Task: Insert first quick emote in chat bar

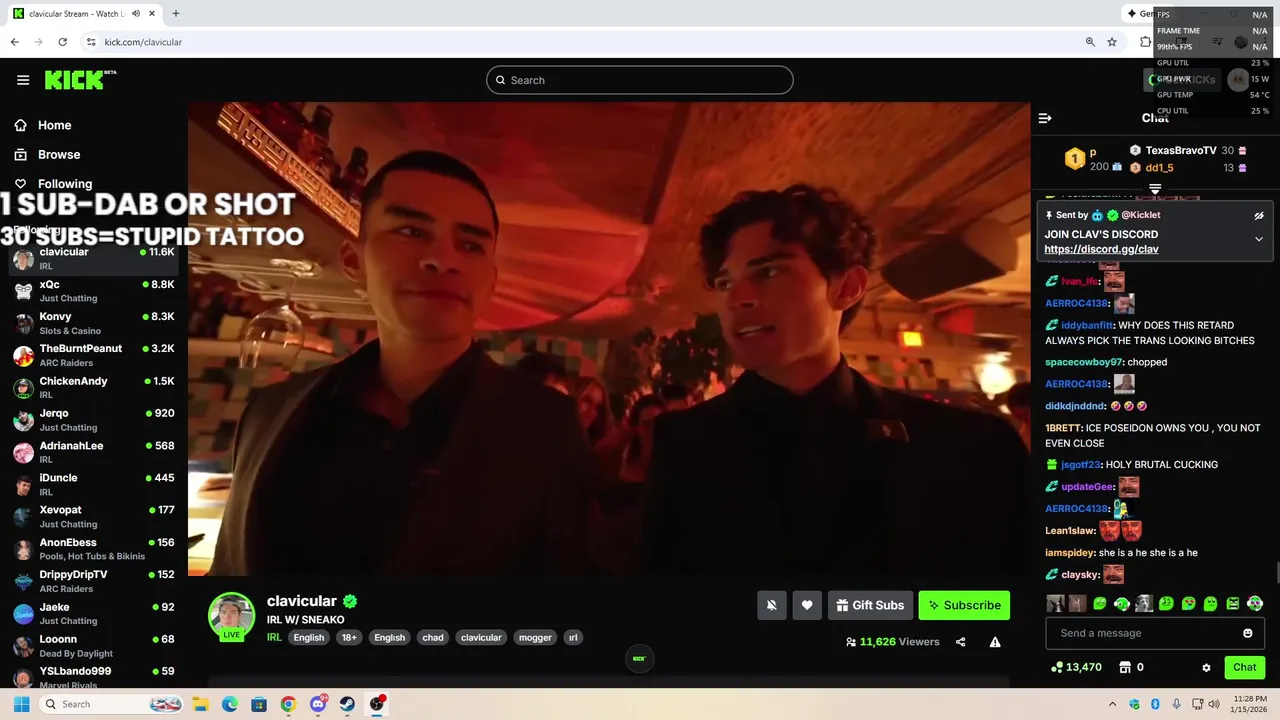Action: pos(1055,603)
